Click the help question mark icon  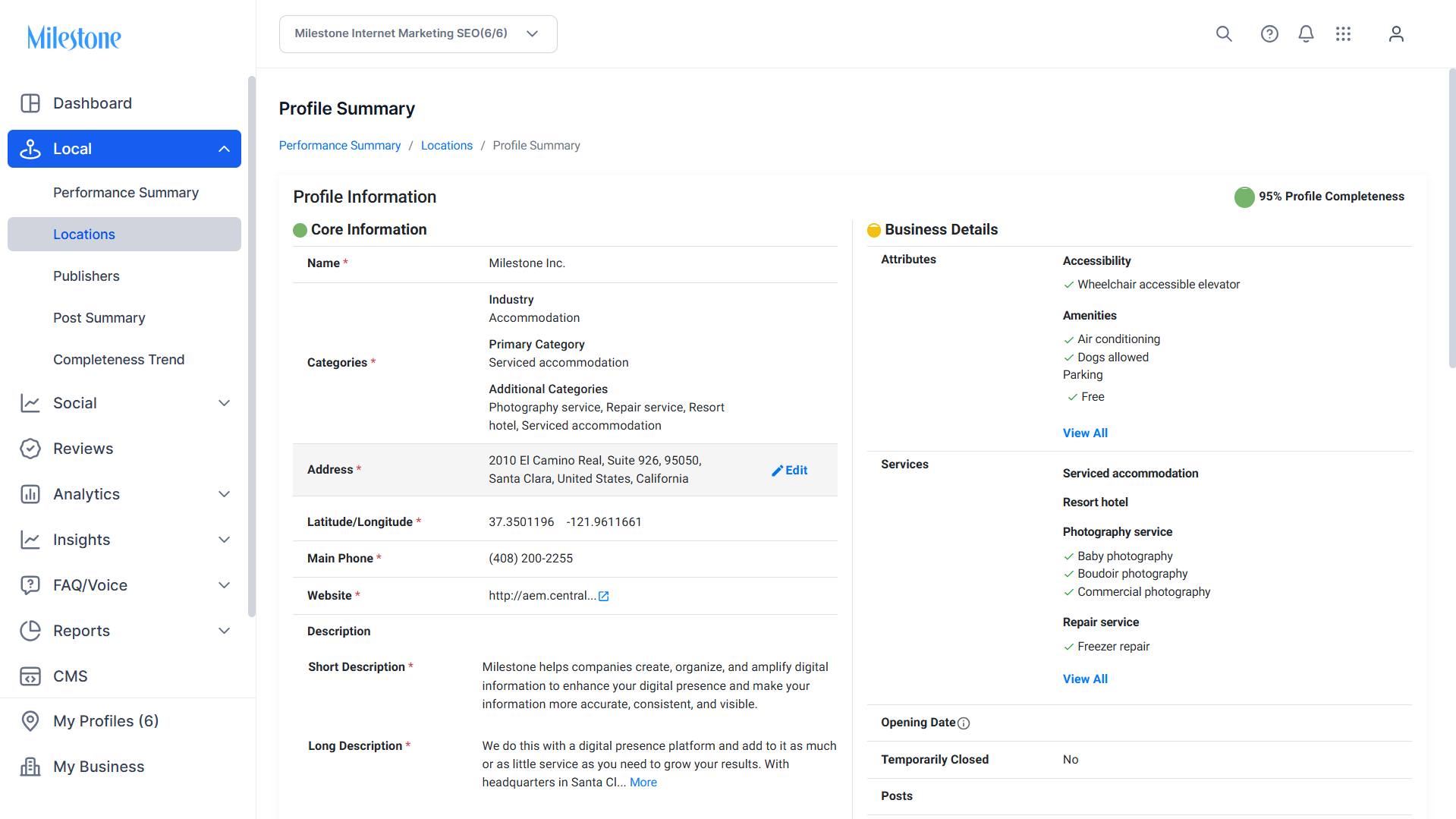(x=1269, y=34)
